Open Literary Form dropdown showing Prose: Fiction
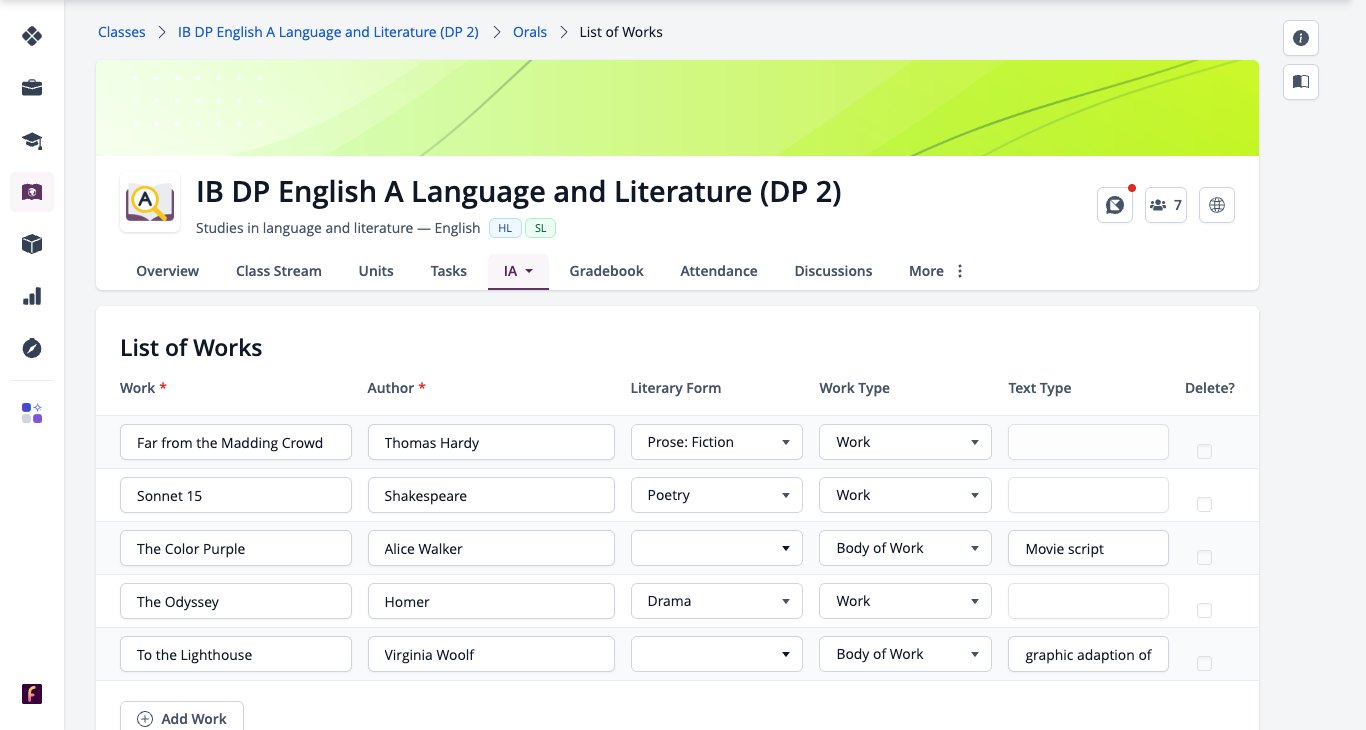 pyautogui.click(x=717, y=442)
